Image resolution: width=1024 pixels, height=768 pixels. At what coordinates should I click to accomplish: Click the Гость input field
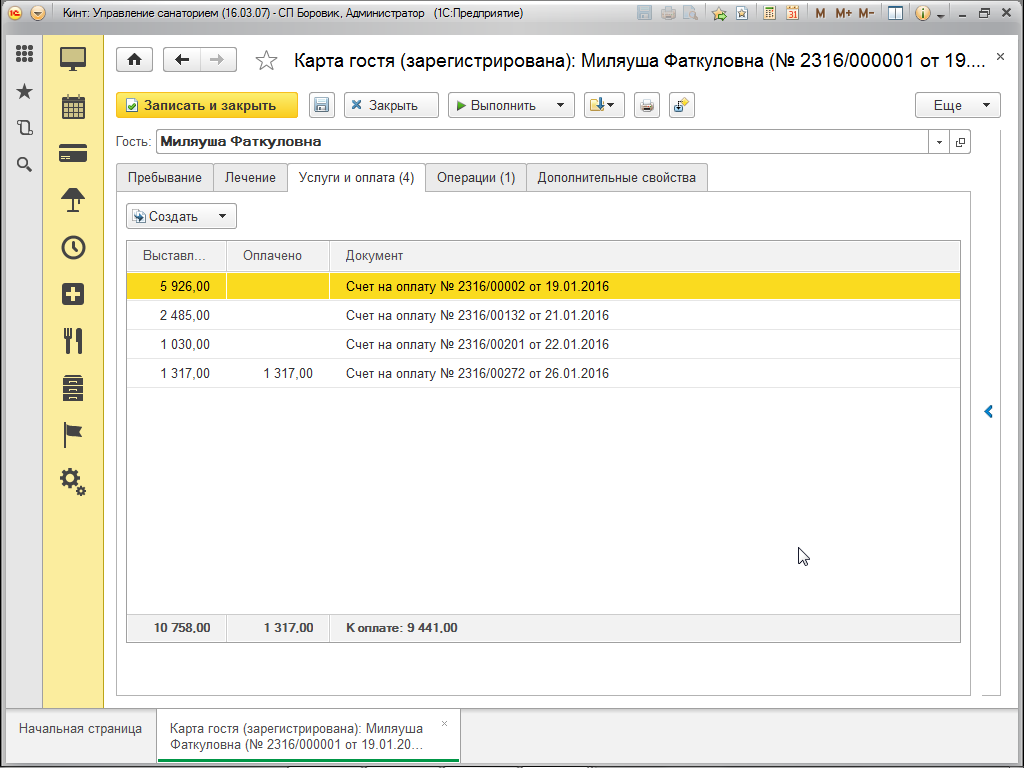pyautogui.click(x=542, y=142)
